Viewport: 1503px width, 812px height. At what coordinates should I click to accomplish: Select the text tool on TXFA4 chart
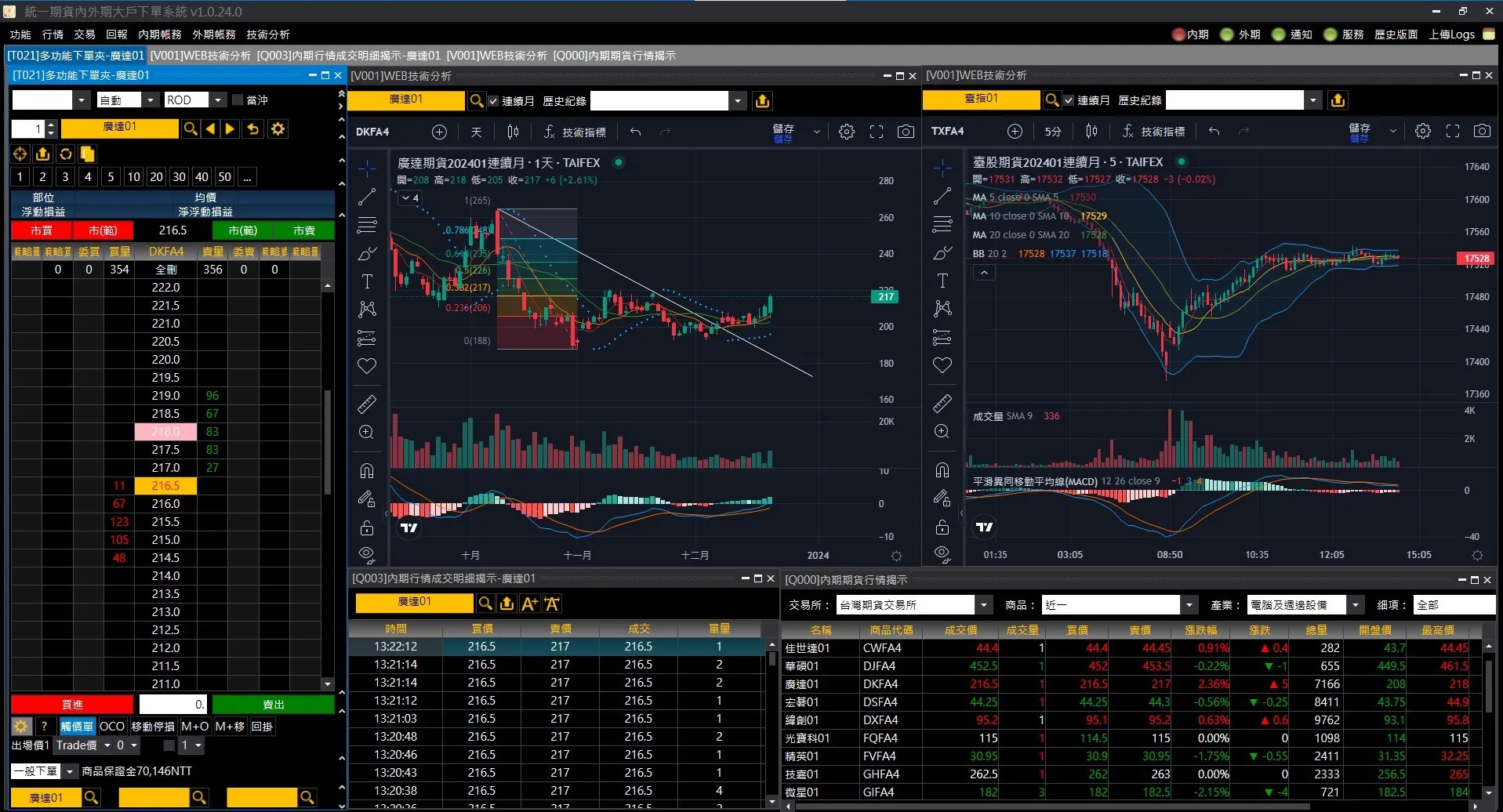pos(942,281)
